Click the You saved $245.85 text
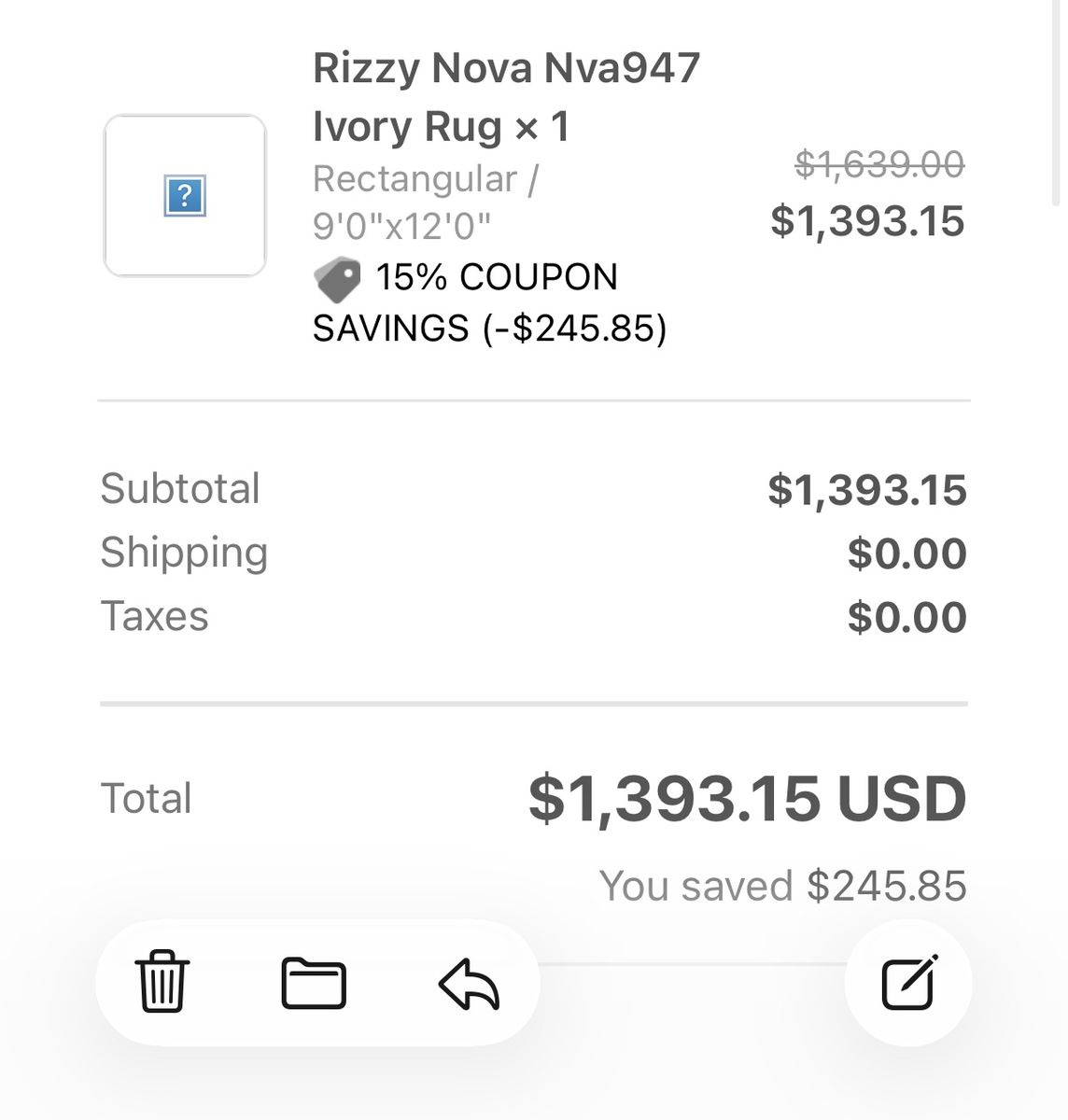The height and width of the screenshot is (1120, 1068). pyautogui.click(x=782, y=886)
